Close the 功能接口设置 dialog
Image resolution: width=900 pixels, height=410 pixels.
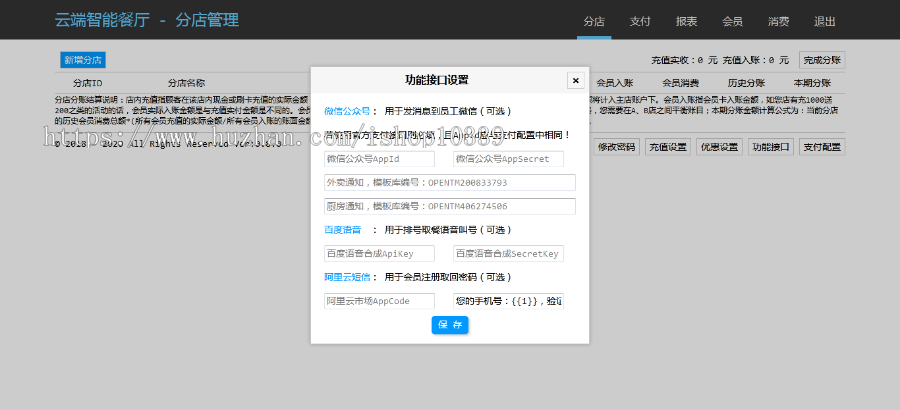click(576, 80)
